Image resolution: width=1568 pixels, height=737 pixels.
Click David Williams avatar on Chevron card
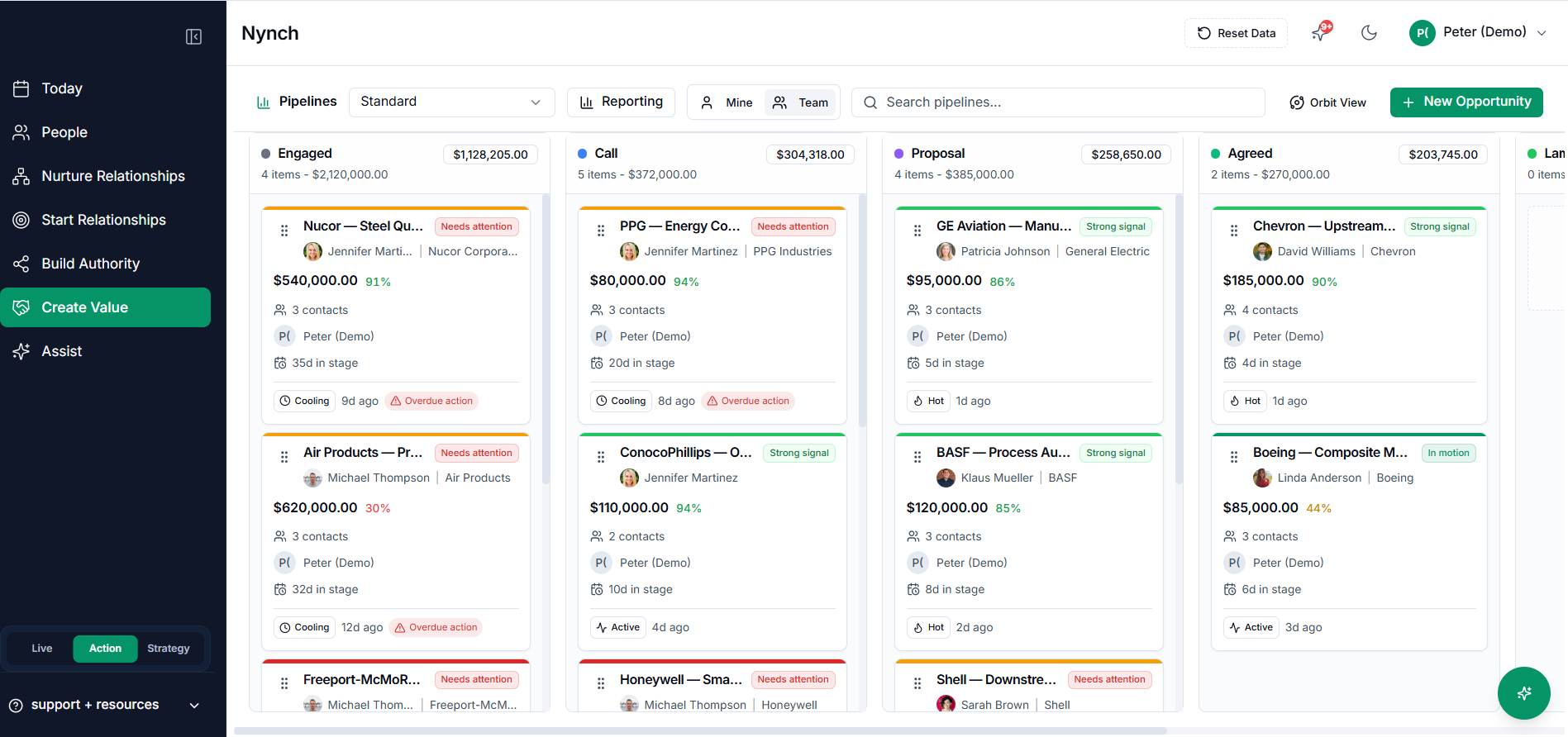click(1262, 251)
